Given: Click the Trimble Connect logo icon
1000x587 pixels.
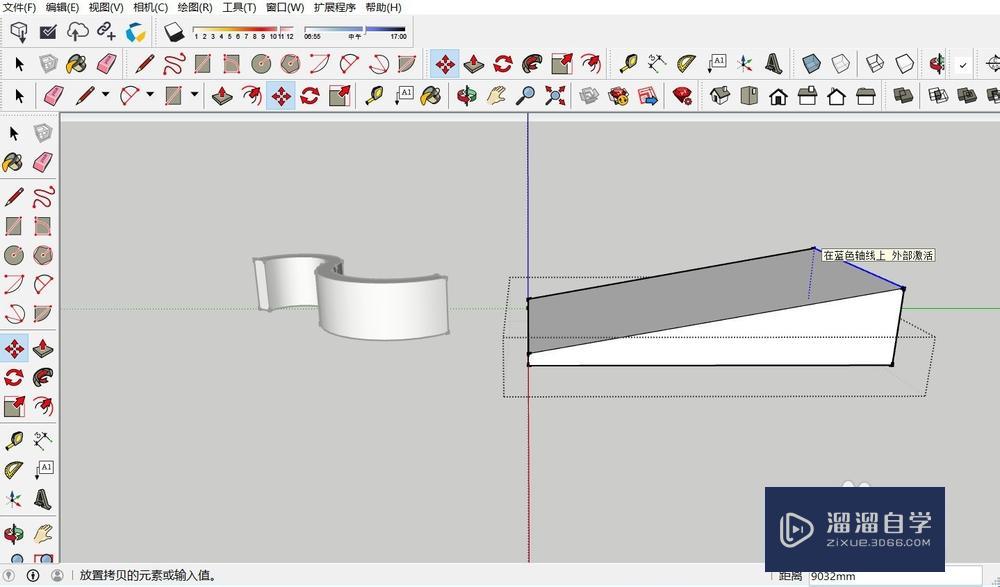Looking at the screenshot, I should pos(135,32).
